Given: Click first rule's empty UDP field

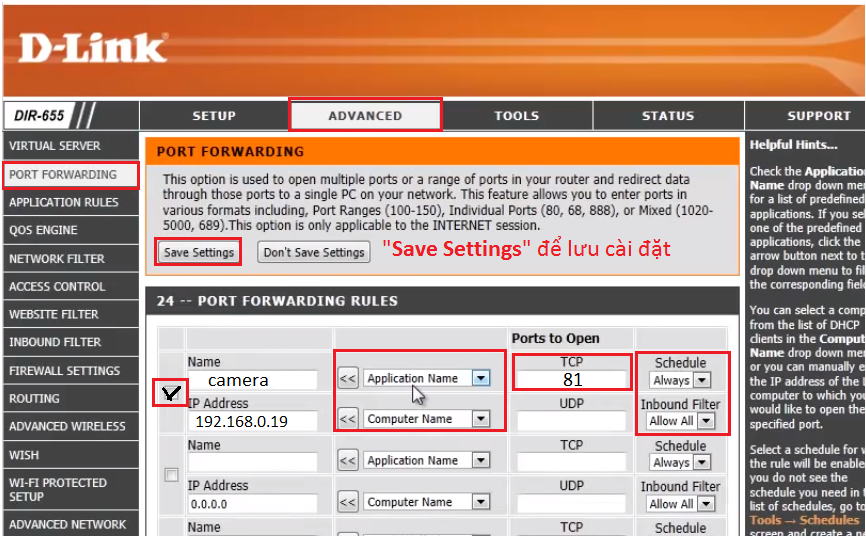Looking at the screenshot, I should [x=572, y=421].
